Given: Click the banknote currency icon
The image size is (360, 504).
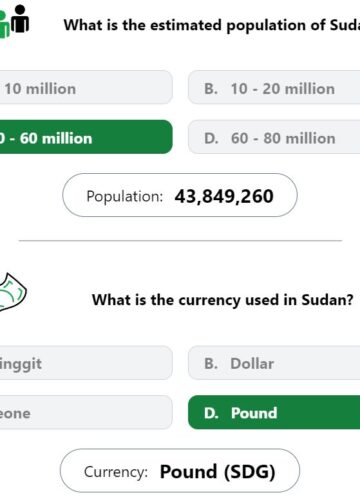Looking at the screenshot, I should (12, 292).
